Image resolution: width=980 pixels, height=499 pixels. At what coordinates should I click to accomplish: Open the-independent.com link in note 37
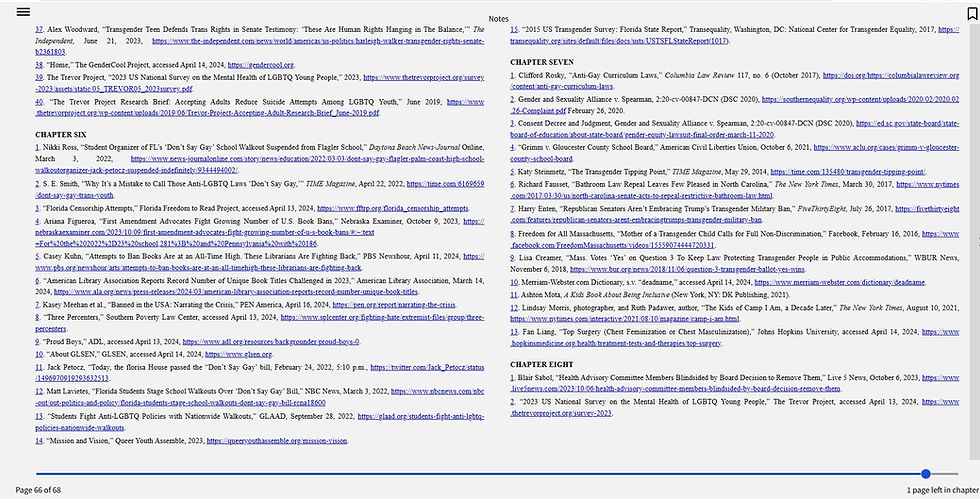(x=318, y=41)
